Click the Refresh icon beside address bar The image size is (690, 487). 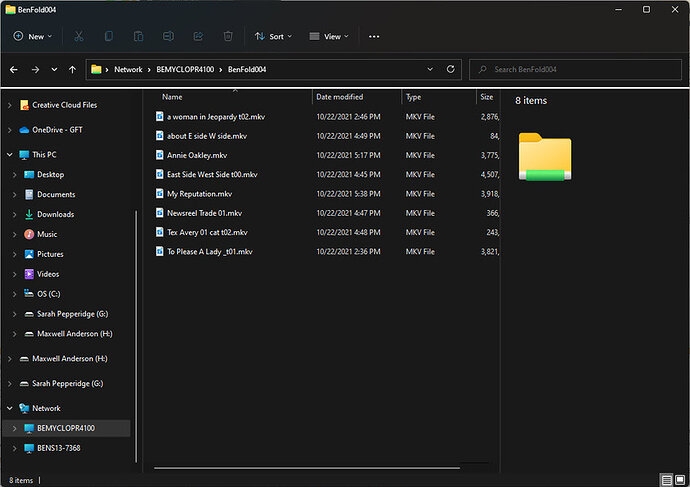click(x=451, y=70)
